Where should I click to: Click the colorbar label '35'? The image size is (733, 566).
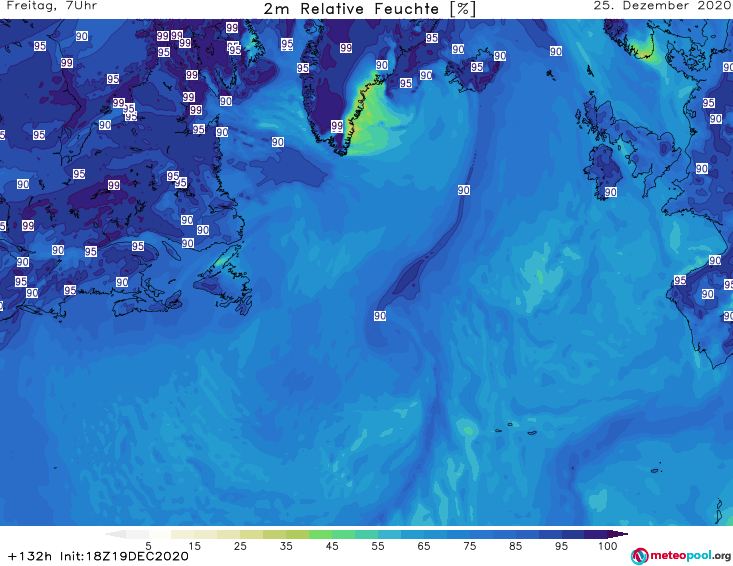click(286, 546)
